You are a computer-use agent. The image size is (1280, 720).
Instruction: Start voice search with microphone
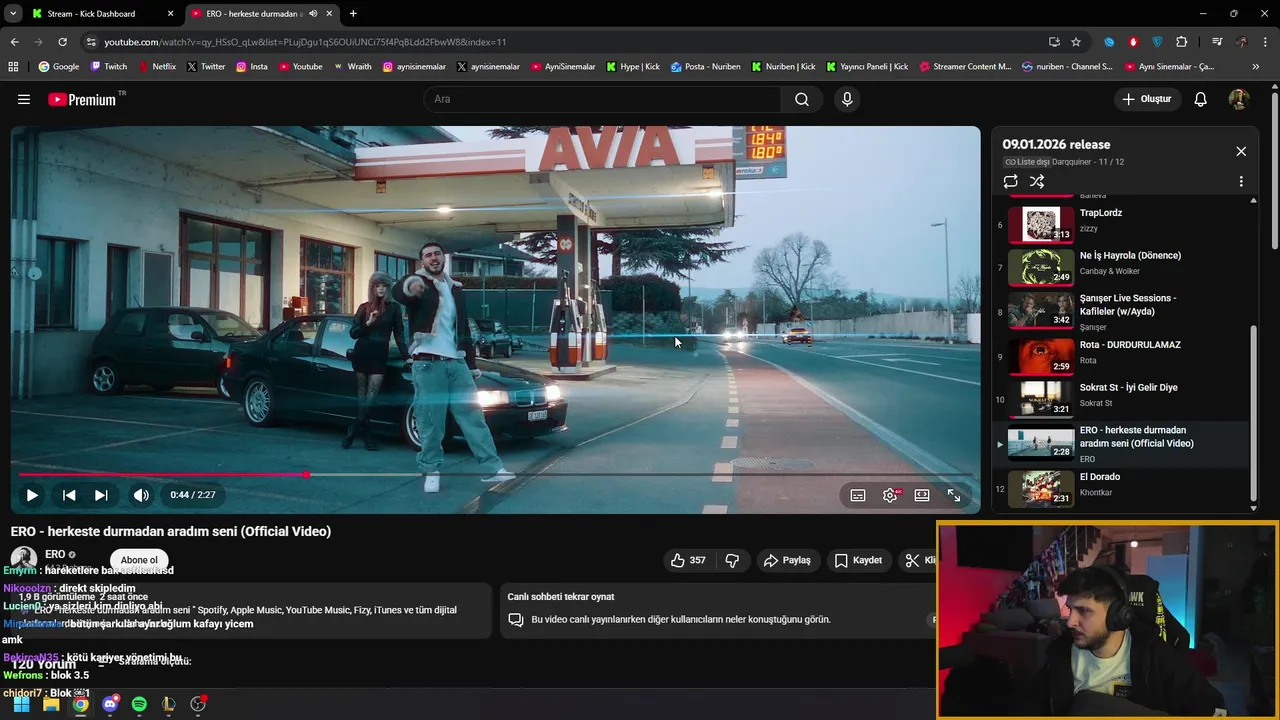(847, 99)
